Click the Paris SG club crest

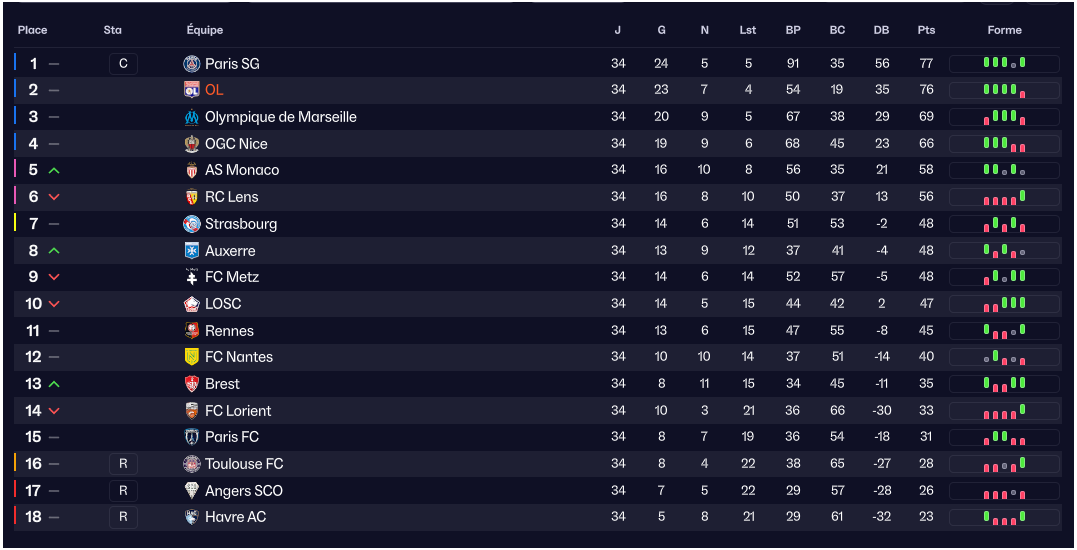click(192, 64)
